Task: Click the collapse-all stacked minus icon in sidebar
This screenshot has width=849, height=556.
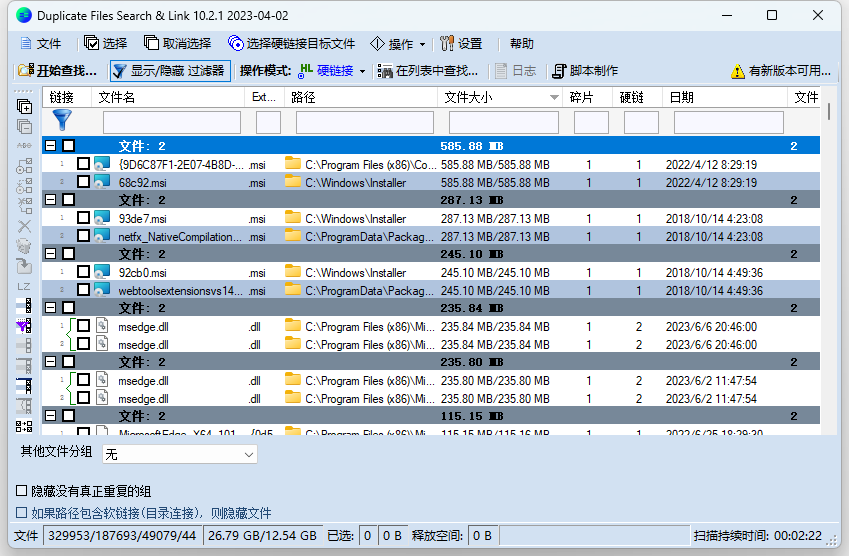Action: tap(24, 126)
